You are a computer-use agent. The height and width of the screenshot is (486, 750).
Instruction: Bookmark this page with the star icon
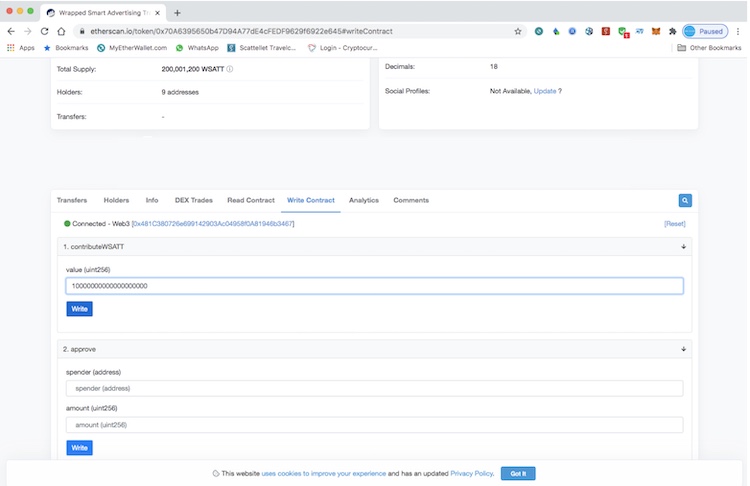pos(518,31)
